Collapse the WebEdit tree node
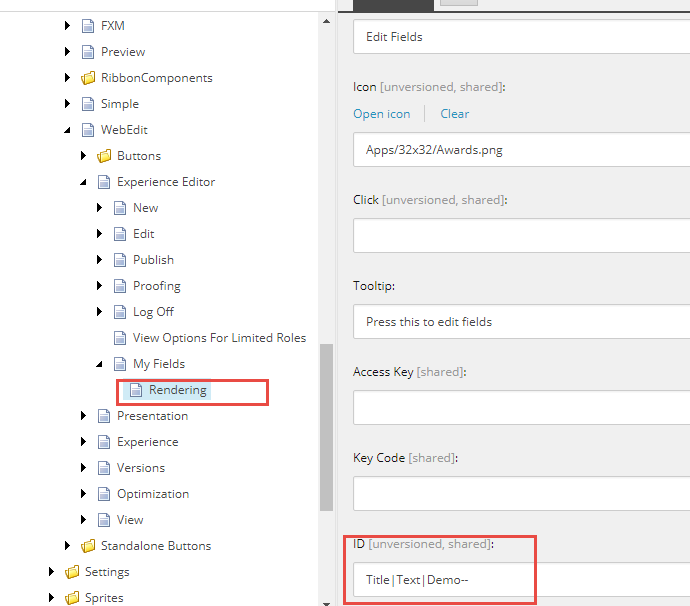690x606 pixels. pos(68,130)
